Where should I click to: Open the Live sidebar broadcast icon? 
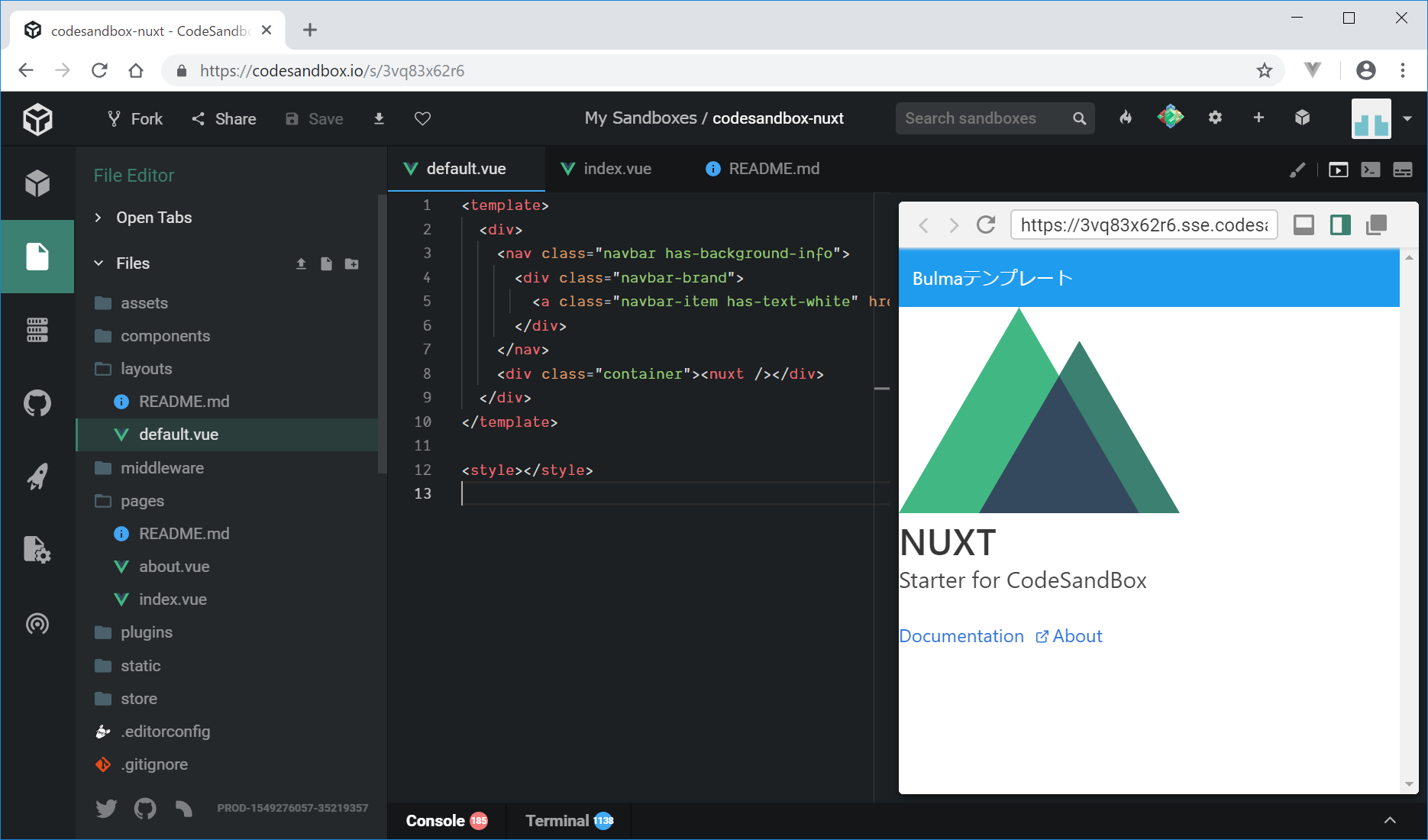pyautogui.click(x=37, y=624)
